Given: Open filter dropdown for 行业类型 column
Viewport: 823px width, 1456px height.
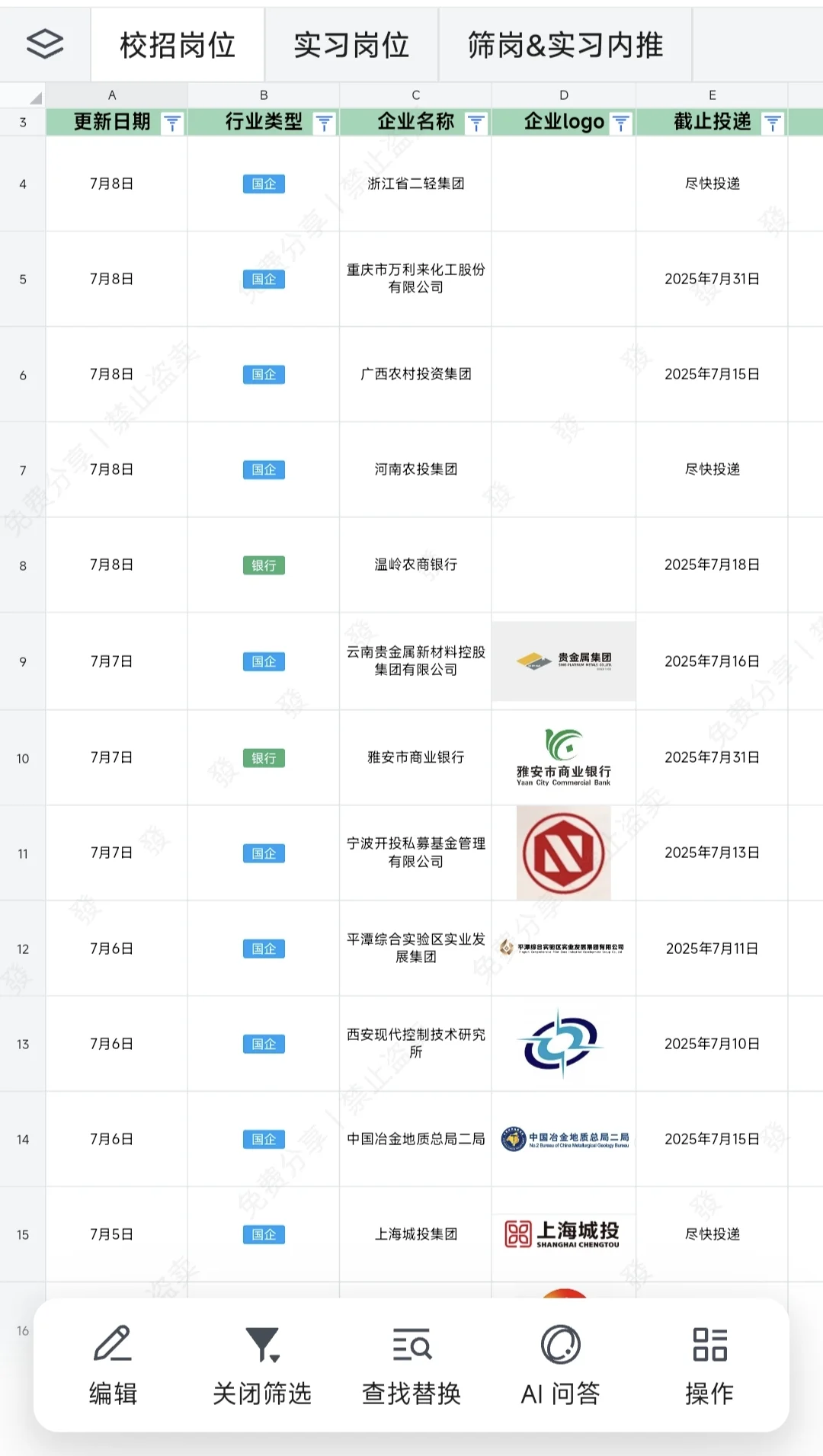Looking at the screenshot, I should pyautogui.click(x=325, y=123).
